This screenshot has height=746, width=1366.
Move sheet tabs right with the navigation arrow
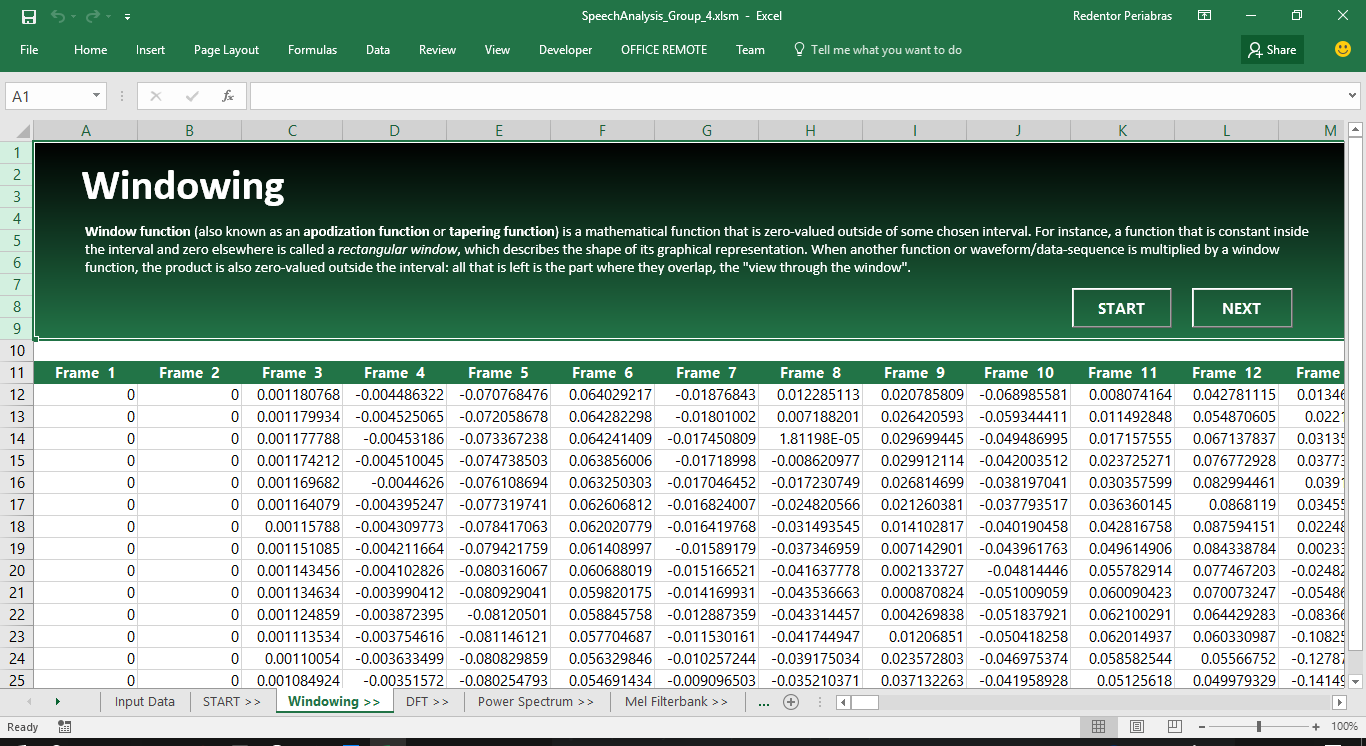57,702
